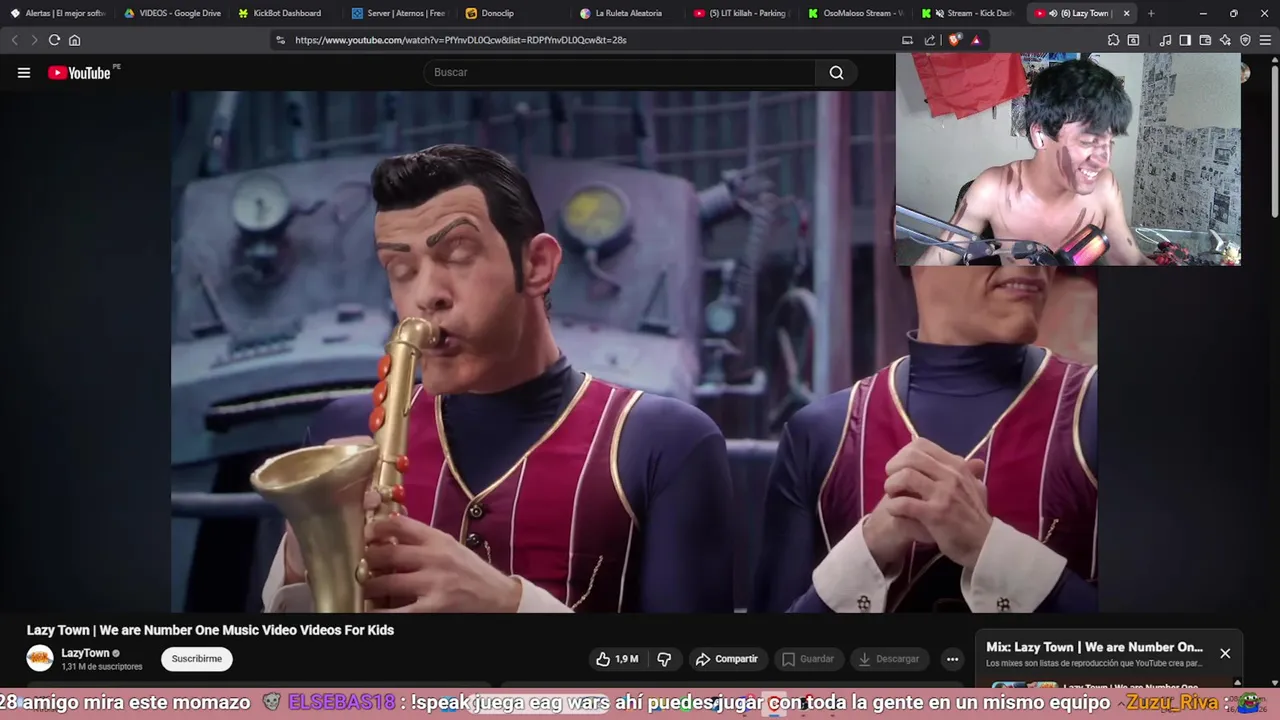Go forward in browser history
Viewport: 1280px width, 720px height.
point(34,40)
